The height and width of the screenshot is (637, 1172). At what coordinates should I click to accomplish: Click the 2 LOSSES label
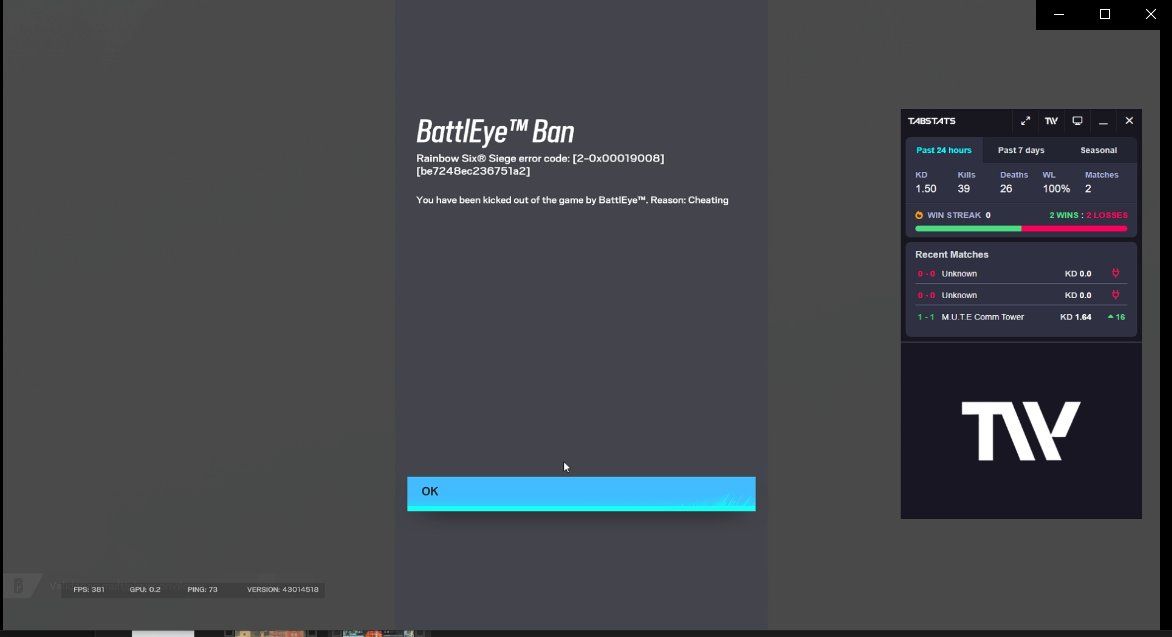[1107, 215]
